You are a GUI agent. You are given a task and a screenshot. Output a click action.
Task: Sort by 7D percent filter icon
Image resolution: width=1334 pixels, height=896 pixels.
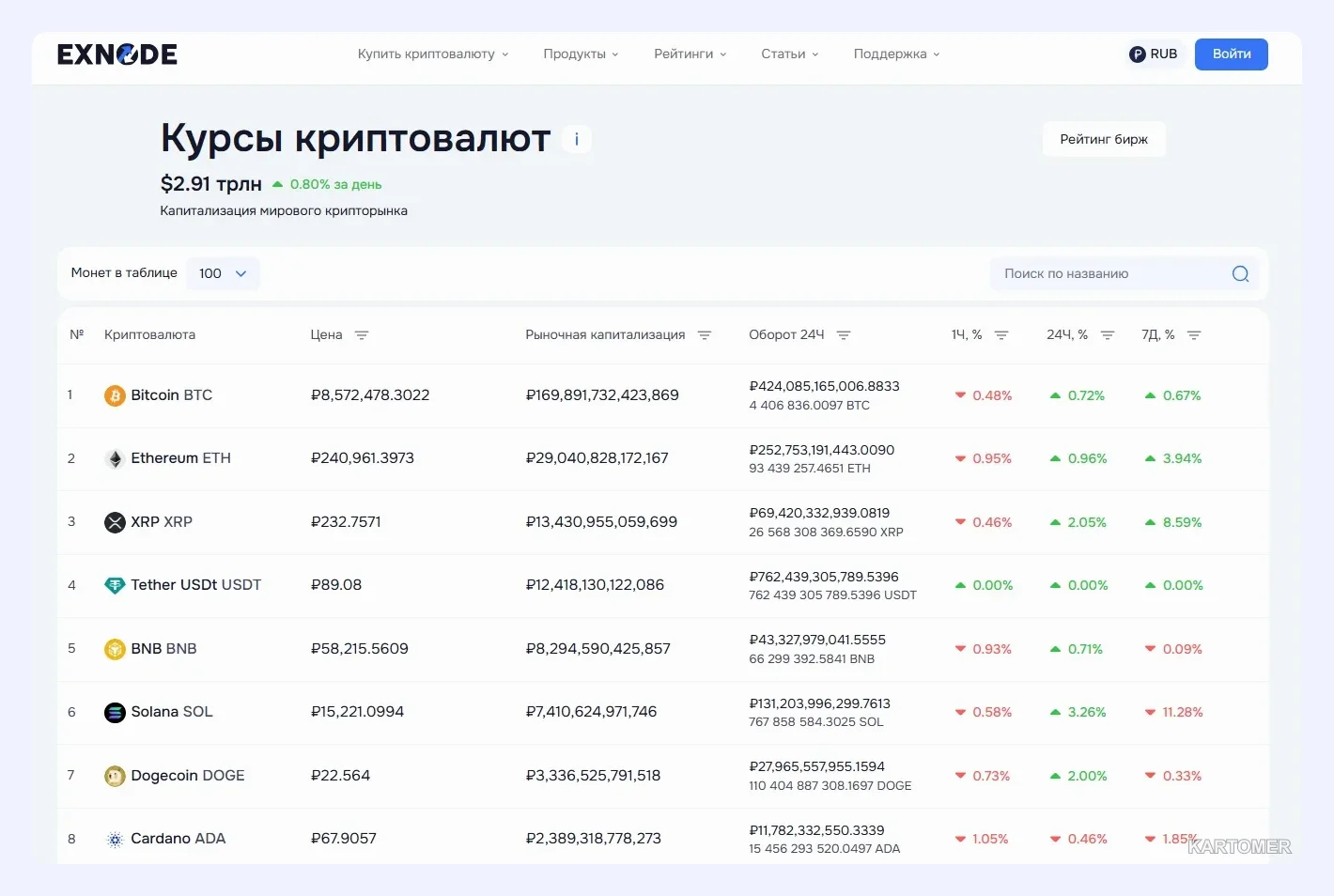(1194, 335)
